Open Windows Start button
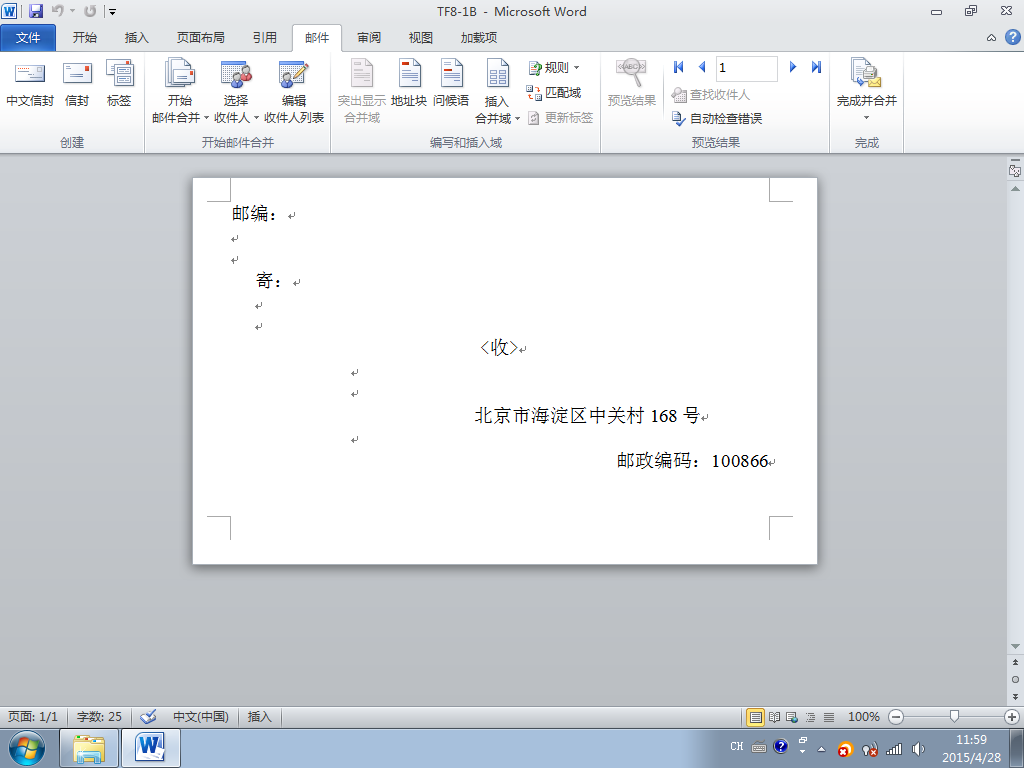The width and height of the screenshot is (1024, 768). [x=26, y=748]
